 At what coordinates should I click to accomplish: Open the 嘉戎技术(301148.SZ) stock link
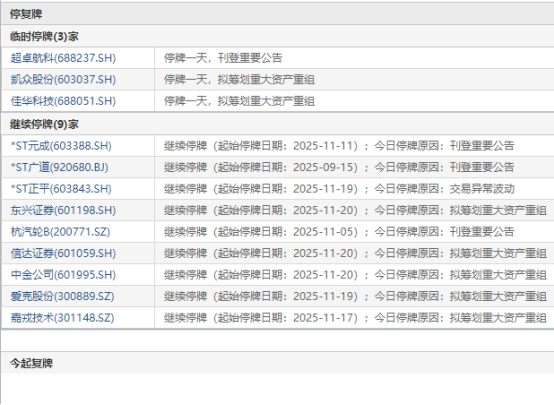tap(63, 318)
